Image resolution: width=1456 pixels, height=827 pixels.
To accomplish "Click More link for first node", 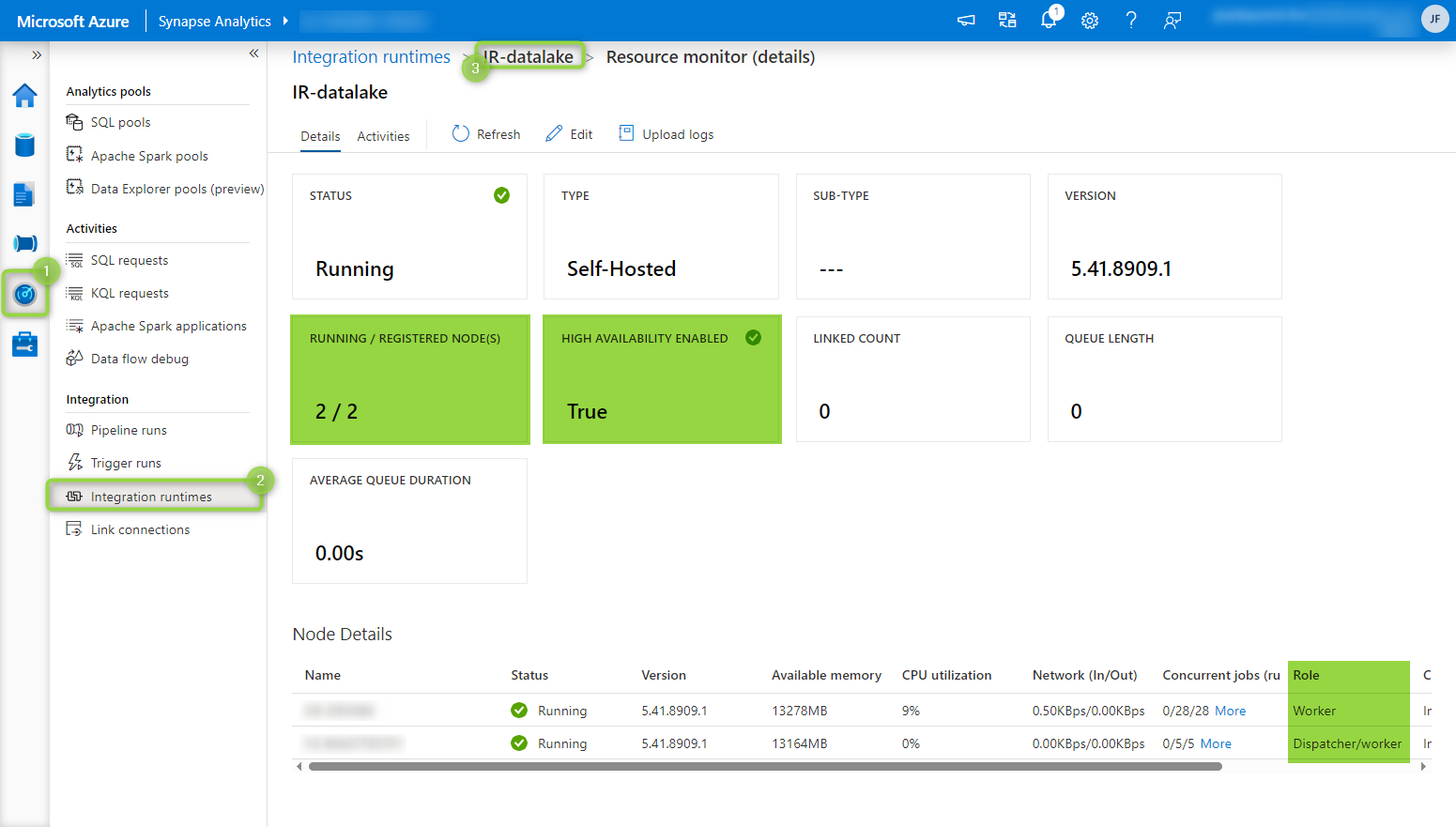I will (x=1231, y=711).
